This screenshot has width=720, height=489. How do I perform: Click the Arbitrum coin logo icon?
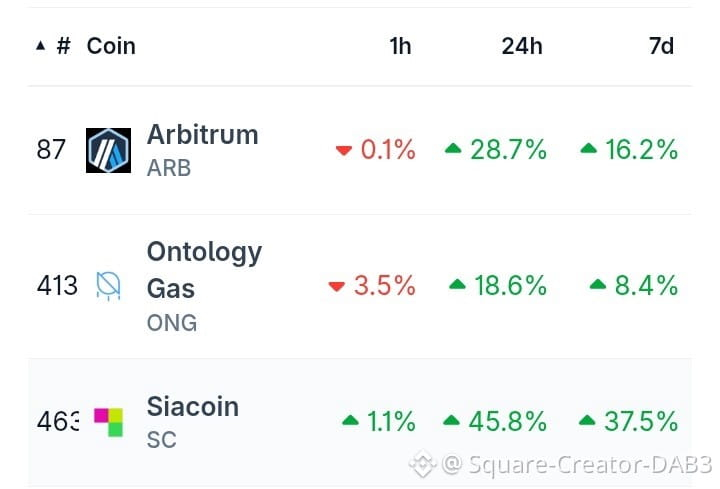click(x=108, y=150)
